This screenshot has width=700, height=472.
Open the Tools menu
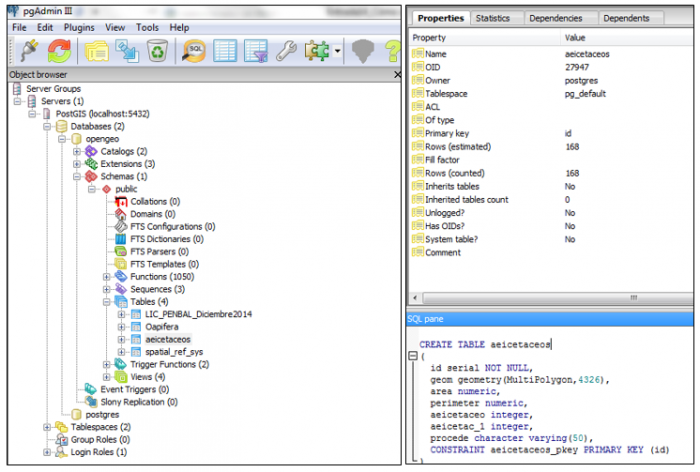(x=147, y=28)
